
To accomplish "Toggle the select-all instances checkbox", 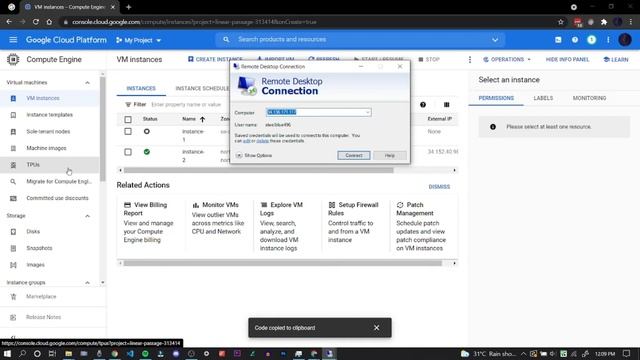I will (128, 119).
